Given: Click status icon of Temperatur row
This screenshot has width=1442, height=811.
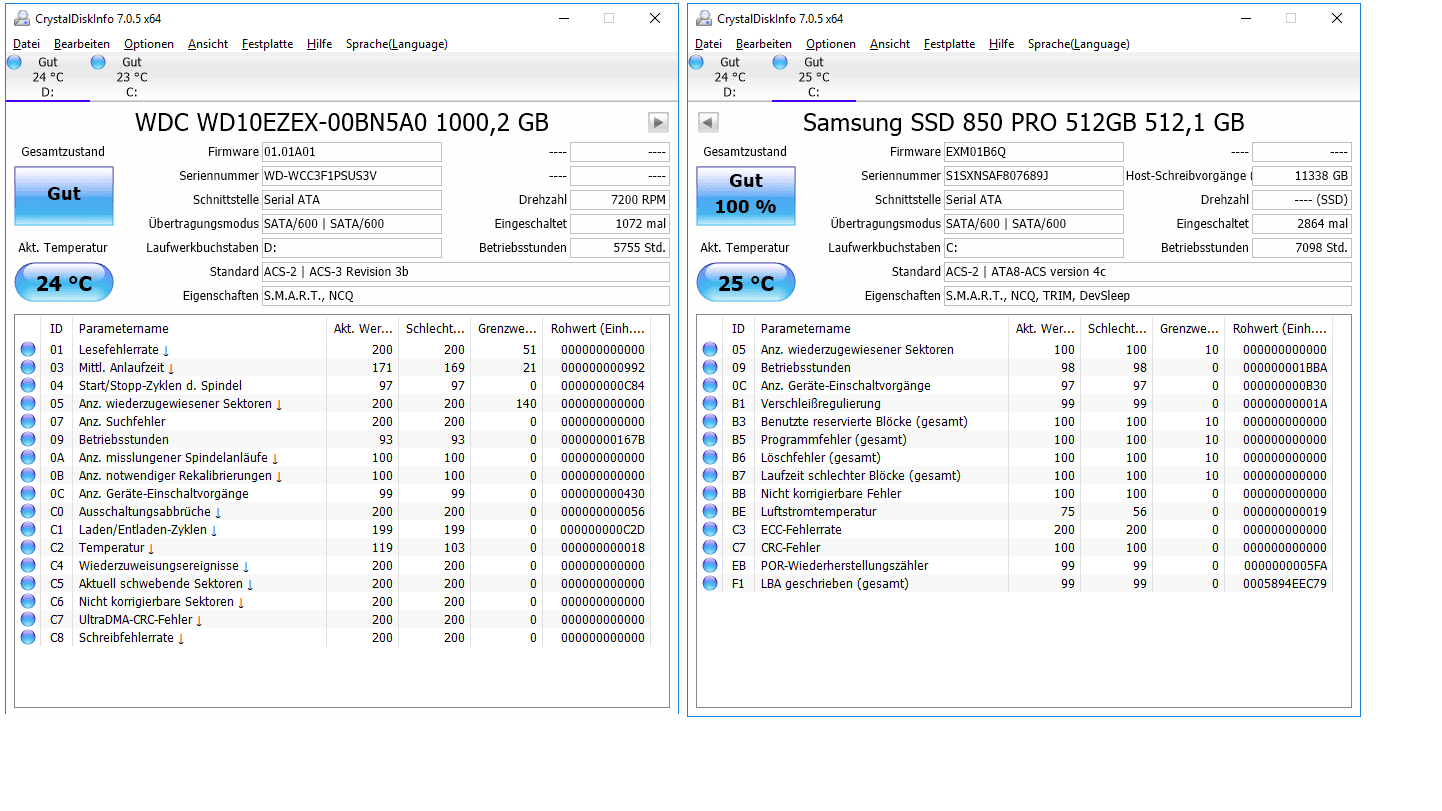Looking at the screenshot, I should (x=28, y=548).
